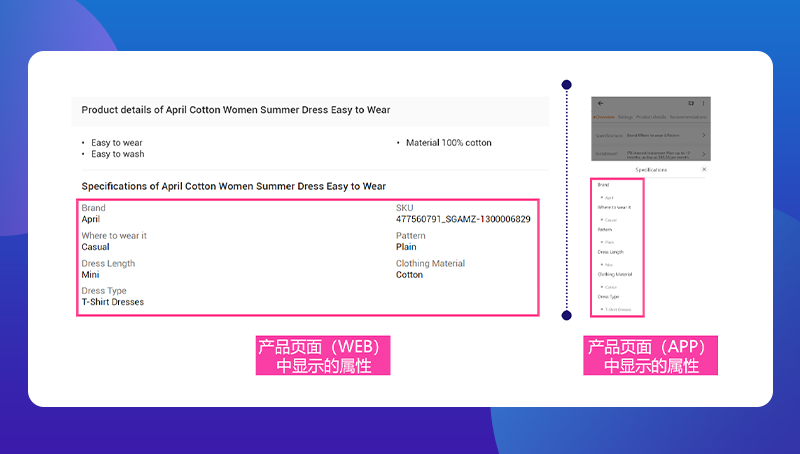Click the Brand label in the app list

[x=604, y=185]
